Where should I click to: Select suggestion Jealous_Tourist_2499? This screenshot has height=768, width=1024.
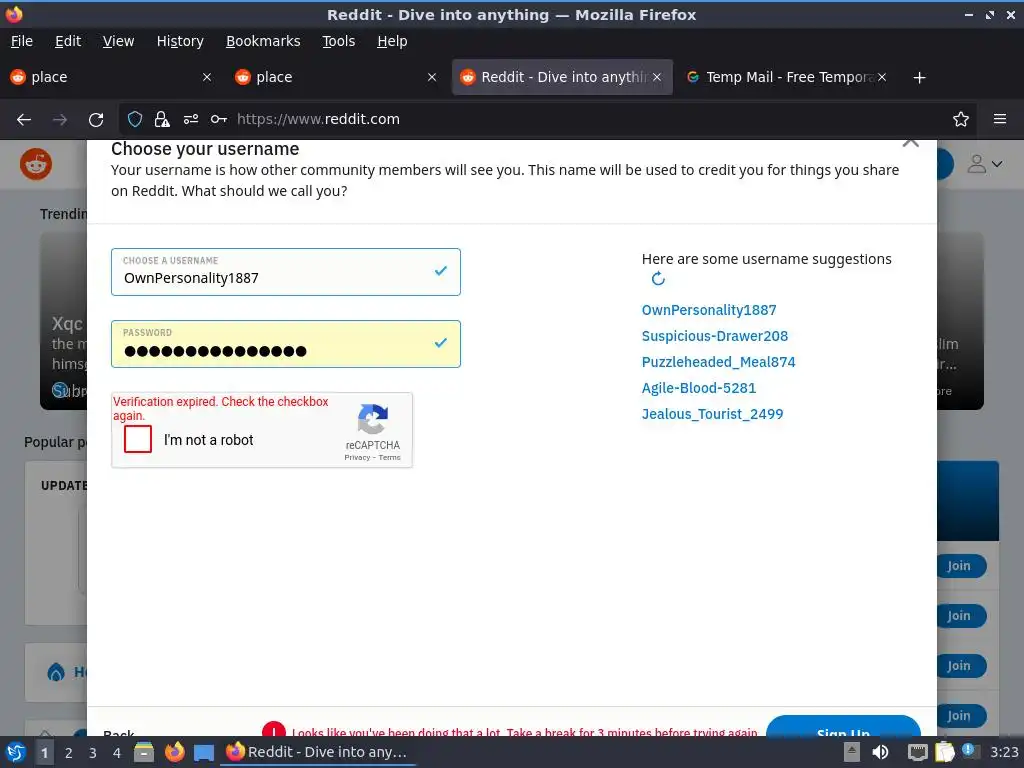point(712,414)
